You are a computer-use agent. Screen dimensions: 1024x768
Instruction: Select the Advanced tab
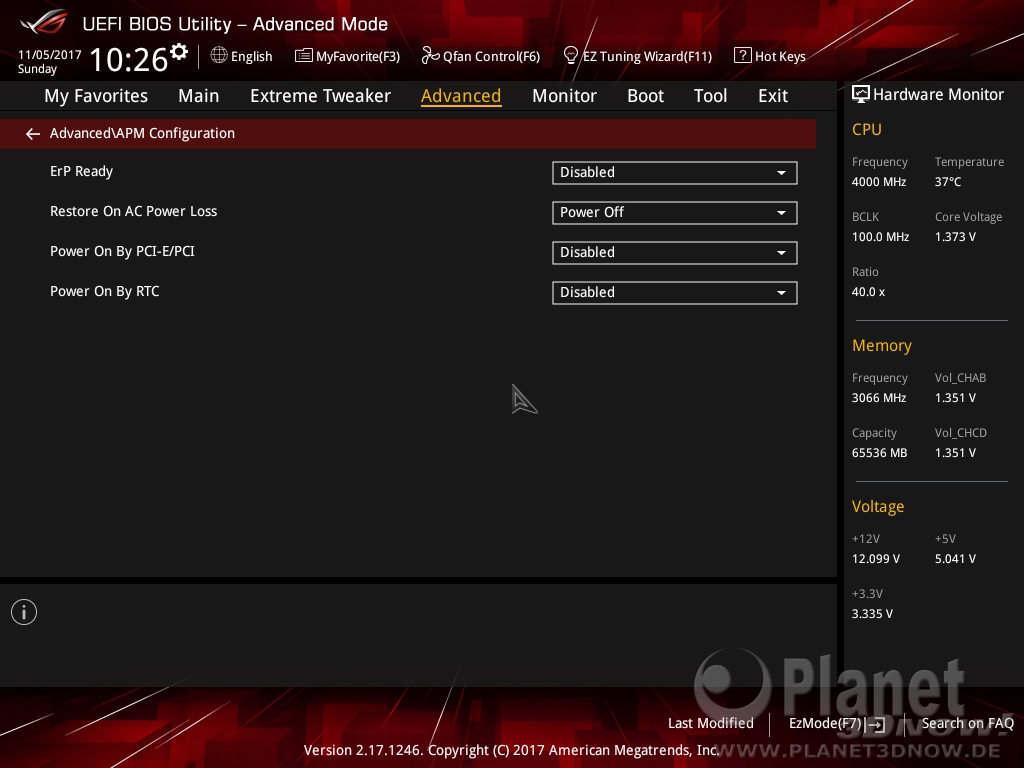coord(461,96)
